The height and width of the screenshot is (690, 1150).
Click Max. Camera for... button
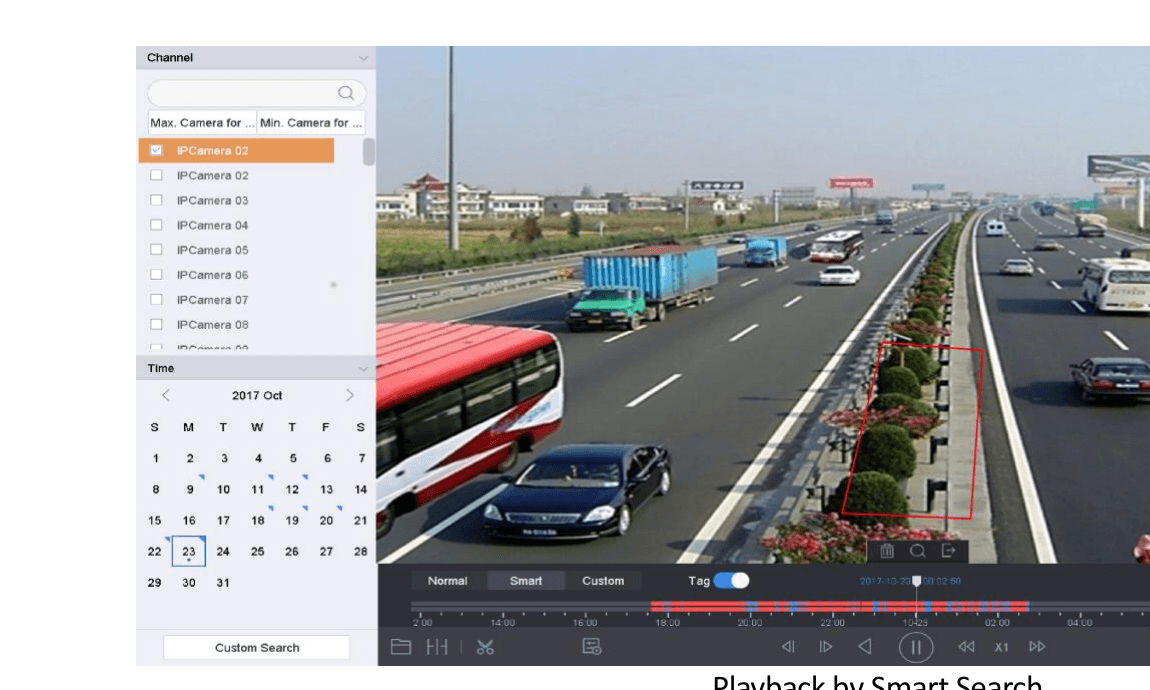point(202,122)
